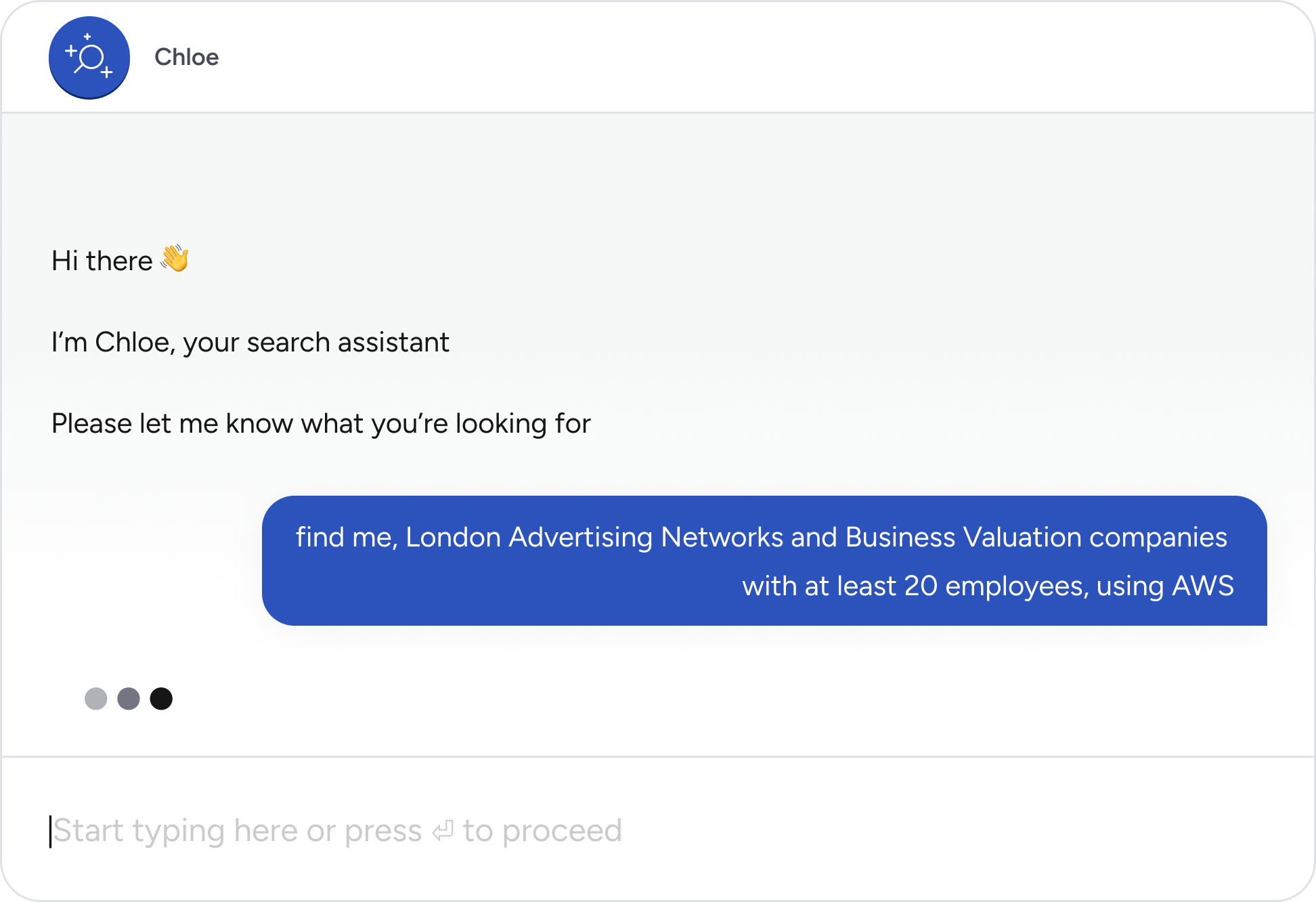The width and height of the screenshot is (1316, 902).
Task: Click the 'Hi there' greeting message
Action: (102, 261)
